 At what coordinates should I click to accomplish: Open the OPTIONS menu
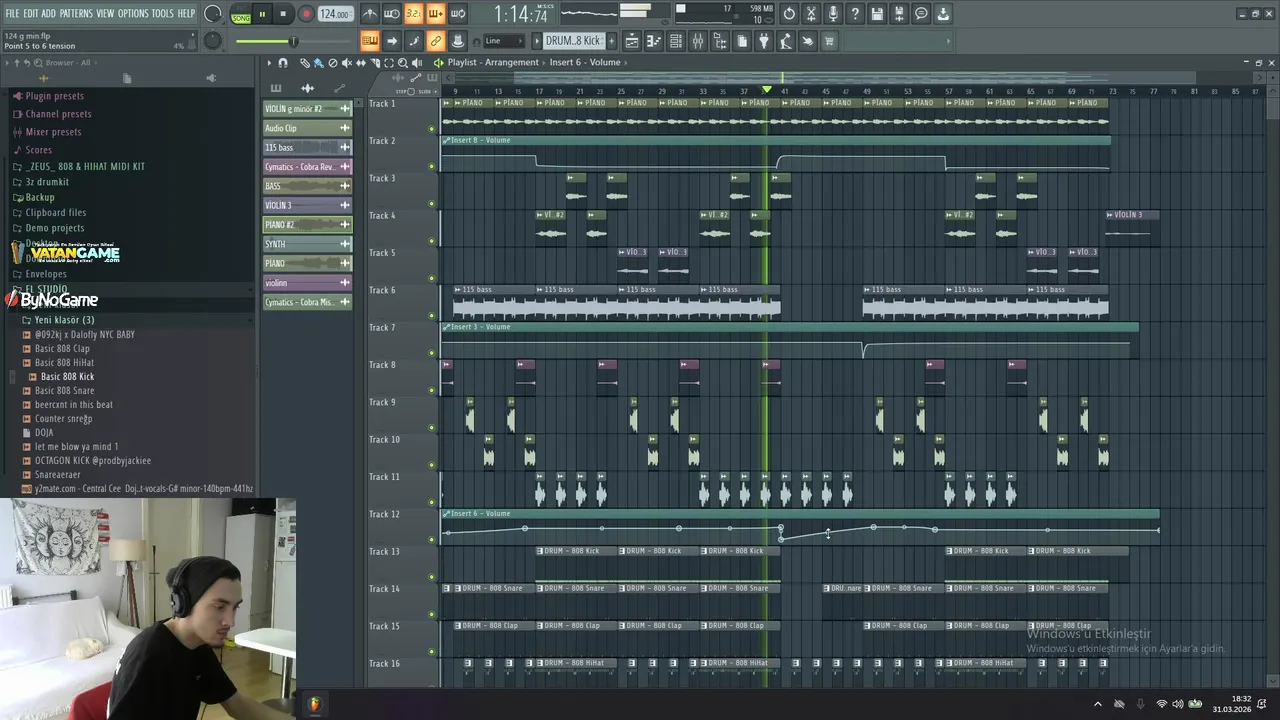(x=133, y=13)
